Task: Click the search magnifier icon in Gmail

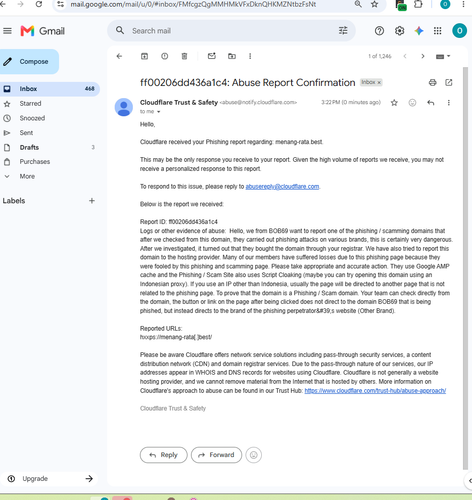Action: pos(120,31)
